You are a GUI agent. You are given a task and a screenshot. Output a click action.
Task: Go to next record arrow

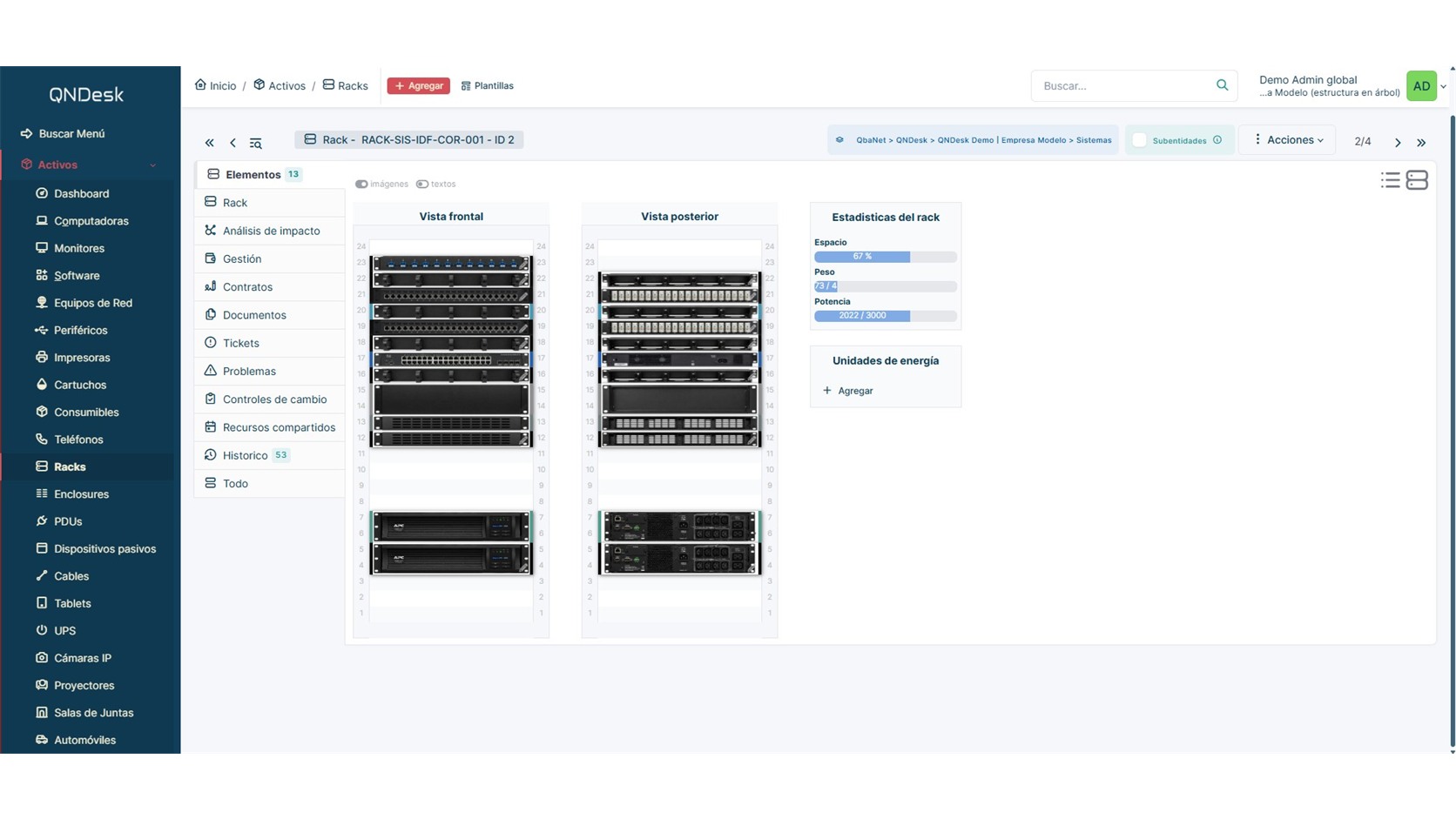[x=1398, y=143]
